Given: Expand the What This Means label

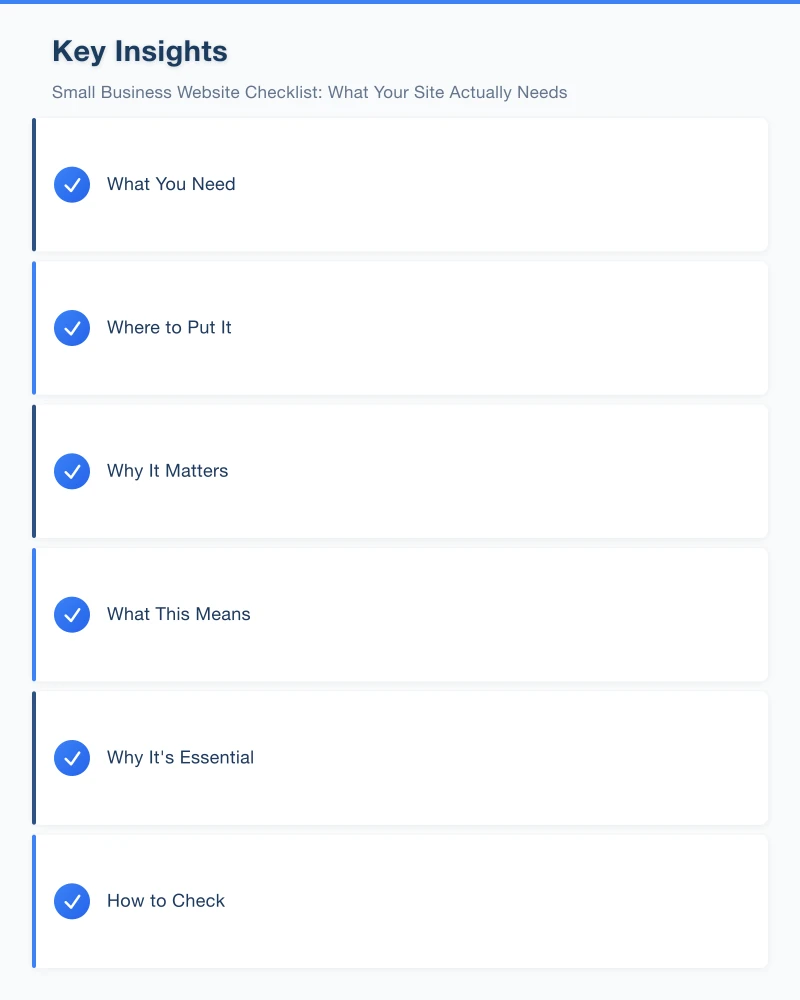Looking at the screenshot, I should pyautogui.click(x=178, y=614).
